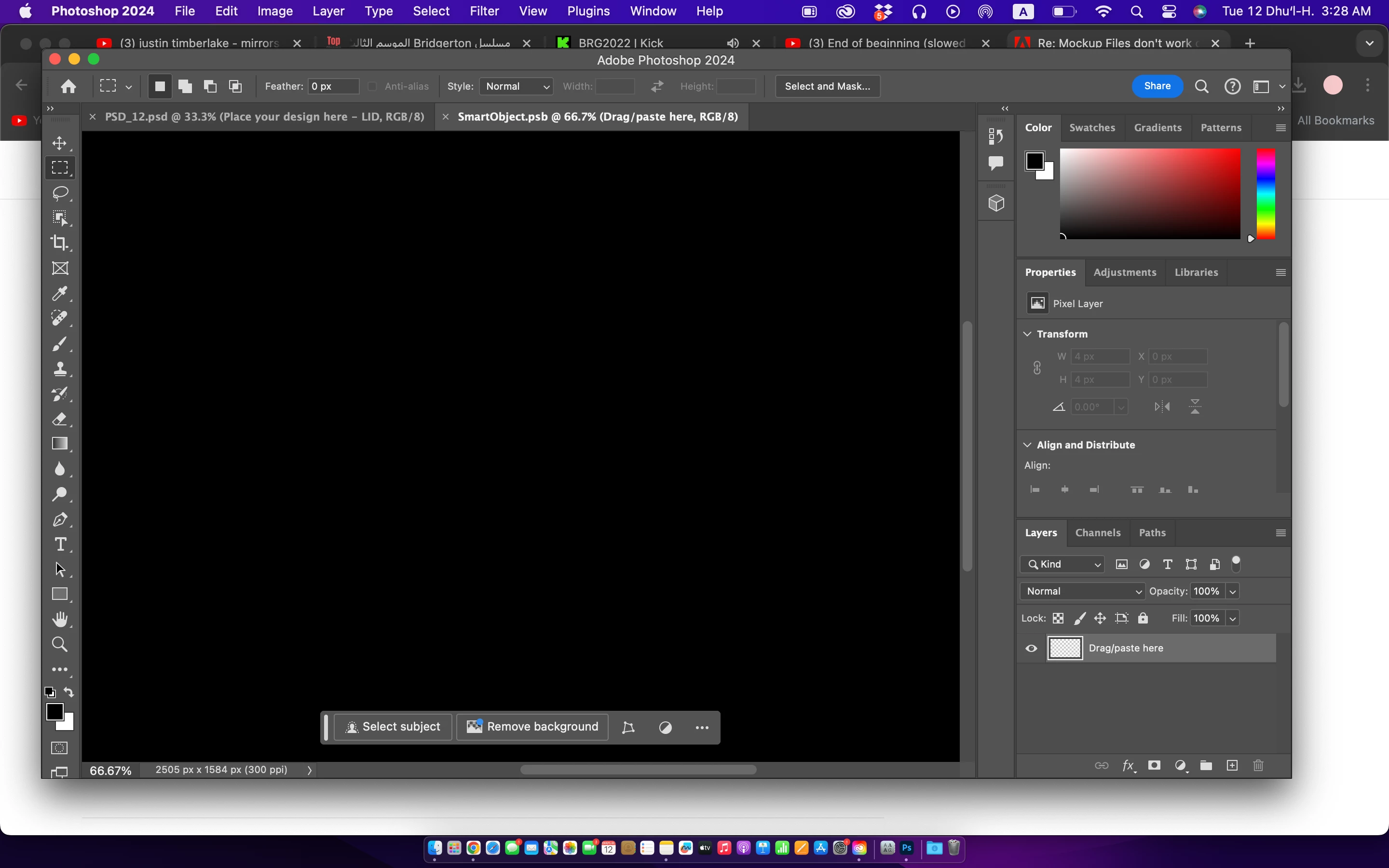Screen dimensions: 1389x868
Task: Select the Lasso tool
Action: [x=60, y=193]
